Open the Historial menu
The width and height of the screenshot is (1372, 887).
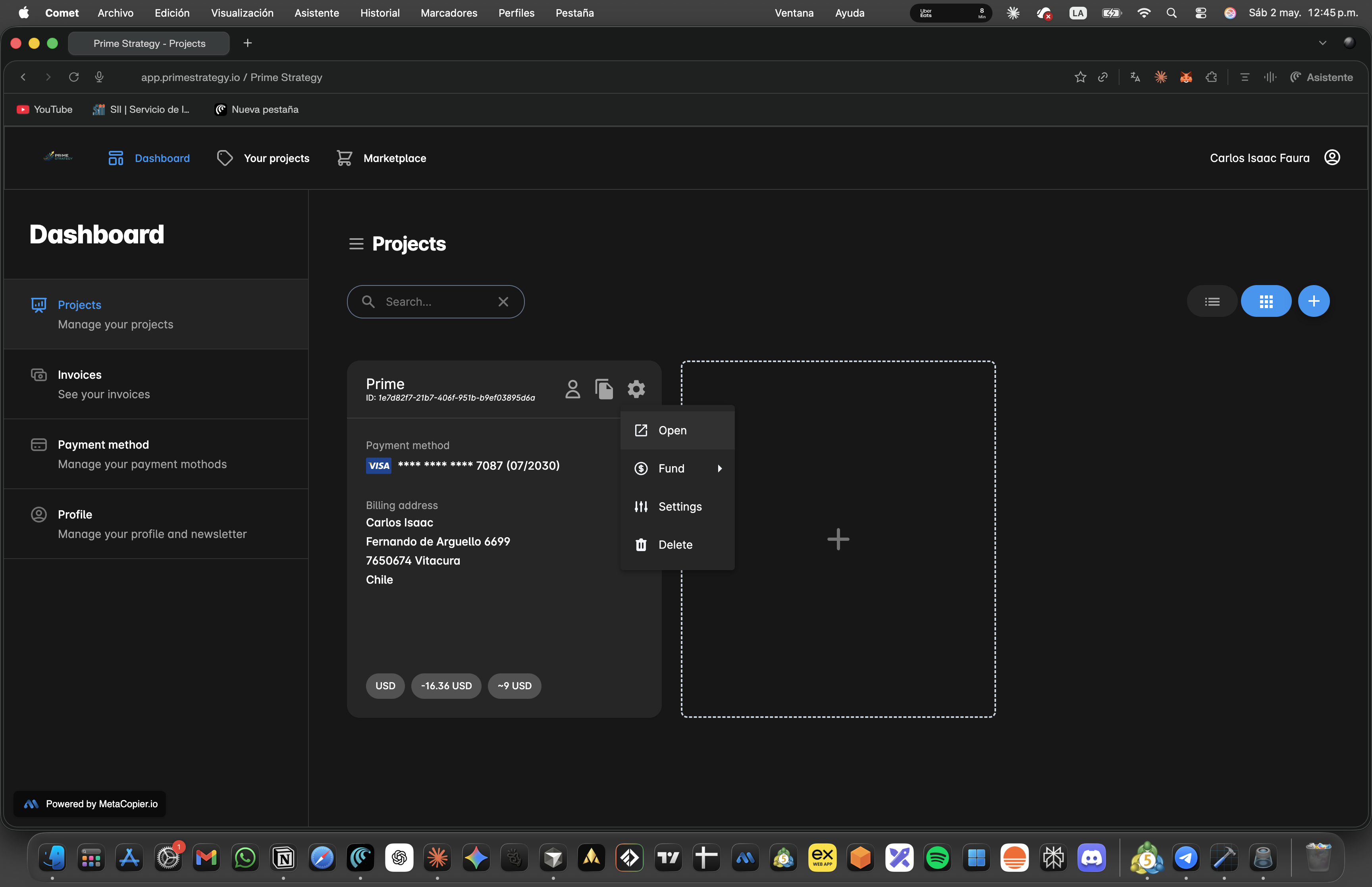380,13
